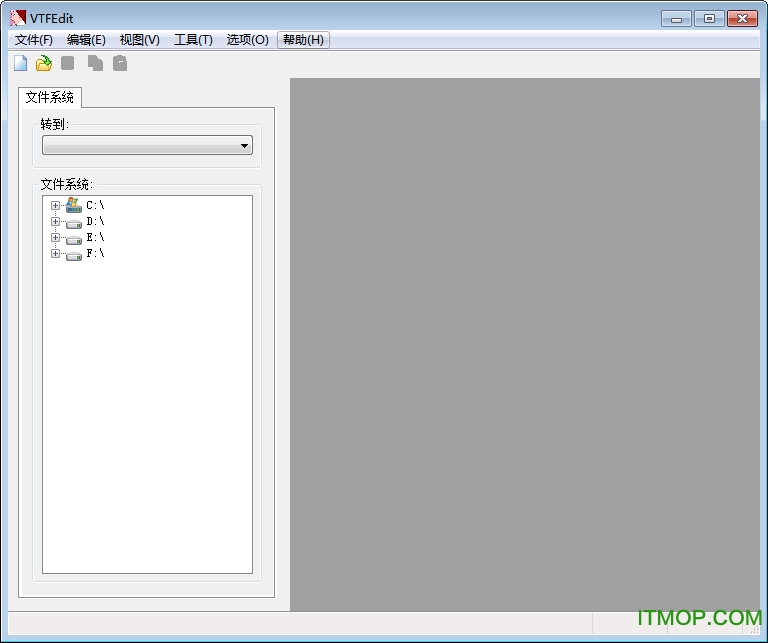Select the E:\ drive icon
768x643 pixels.
pyautogui.click(x=74, y=240)
